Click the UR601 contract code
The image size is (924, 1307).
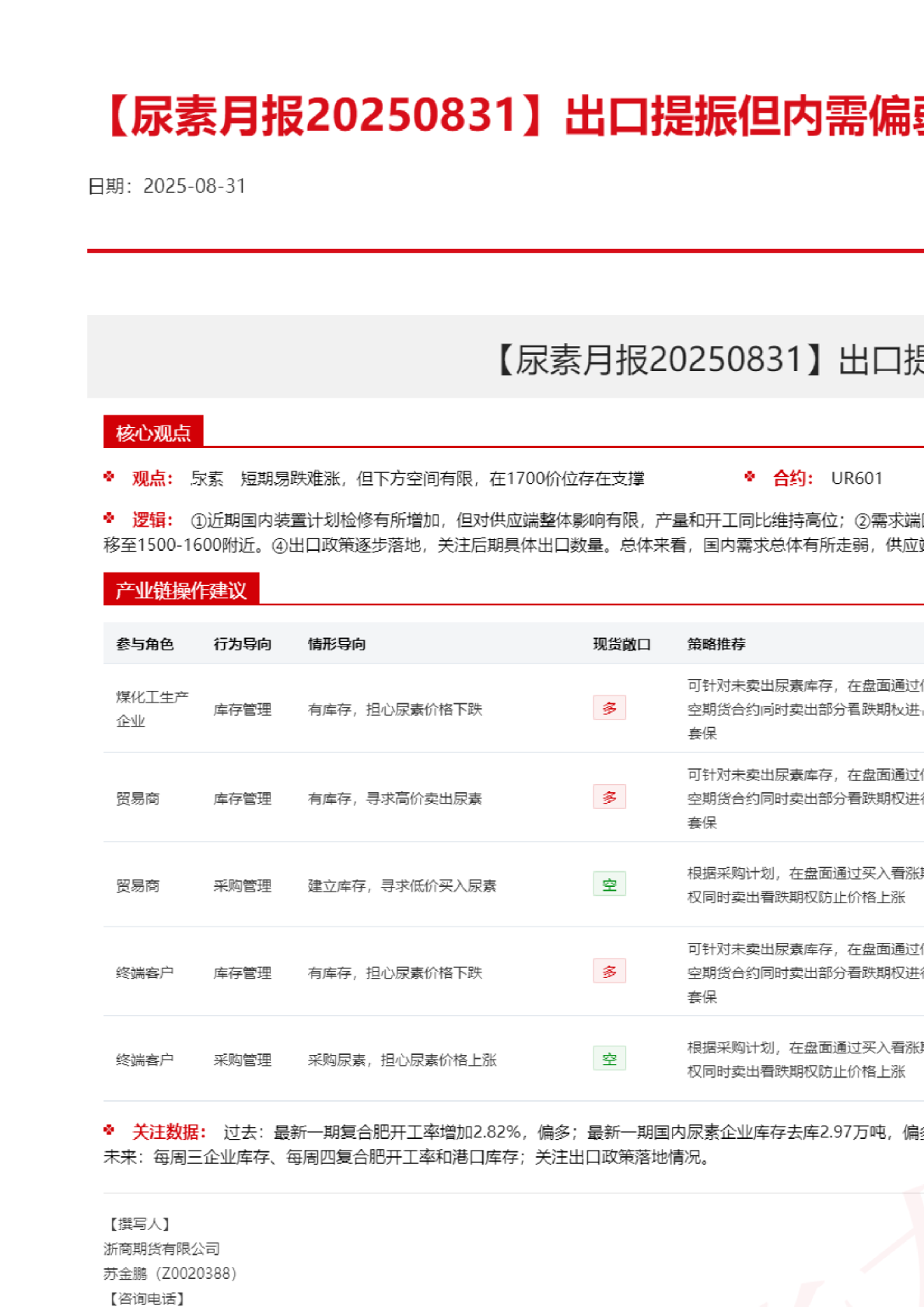(856, 478)
